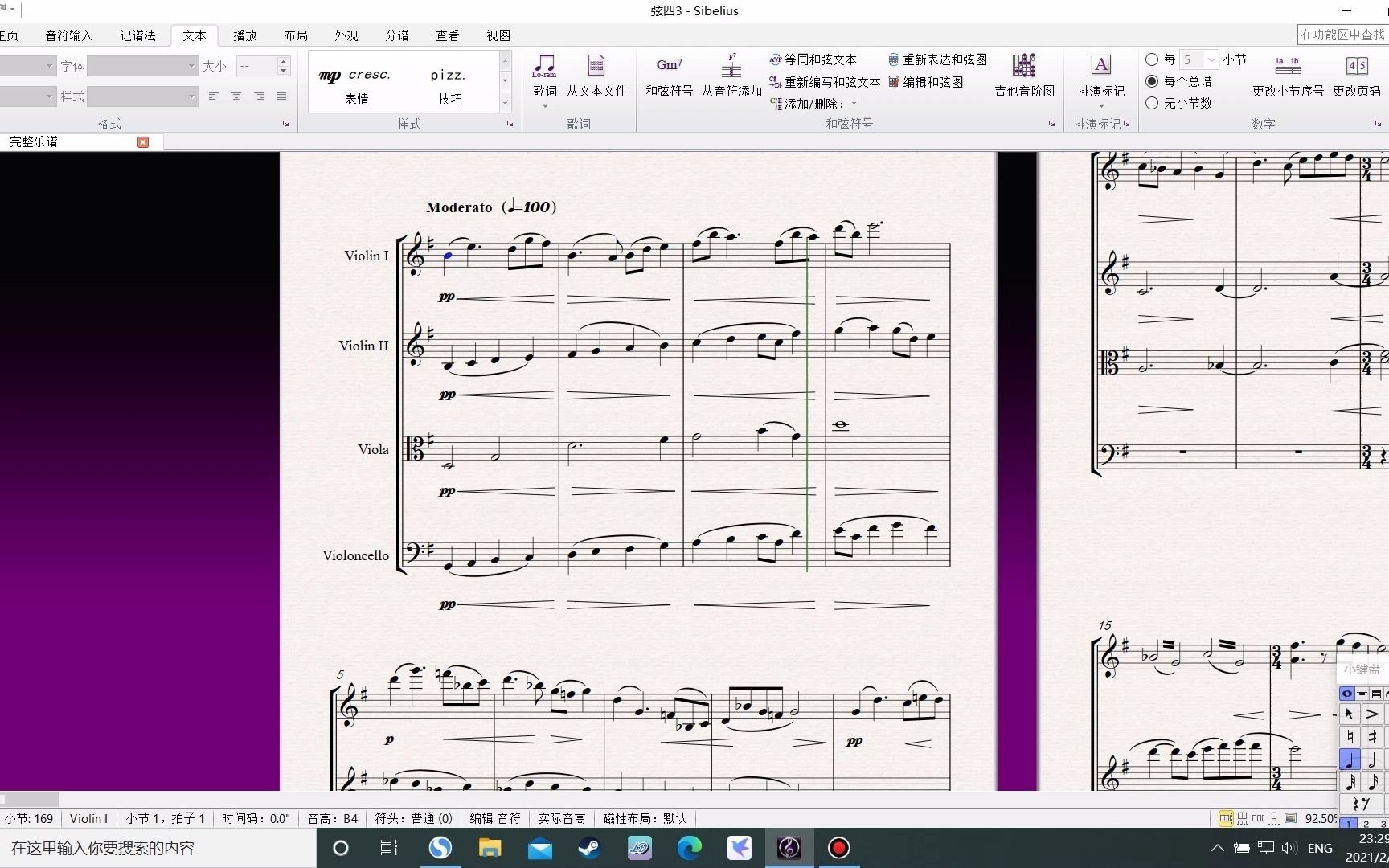The width and height of the screenshot is (1389, 868).
Task: Choose voice 1 on the keypad
Action: click(1348, 822)
